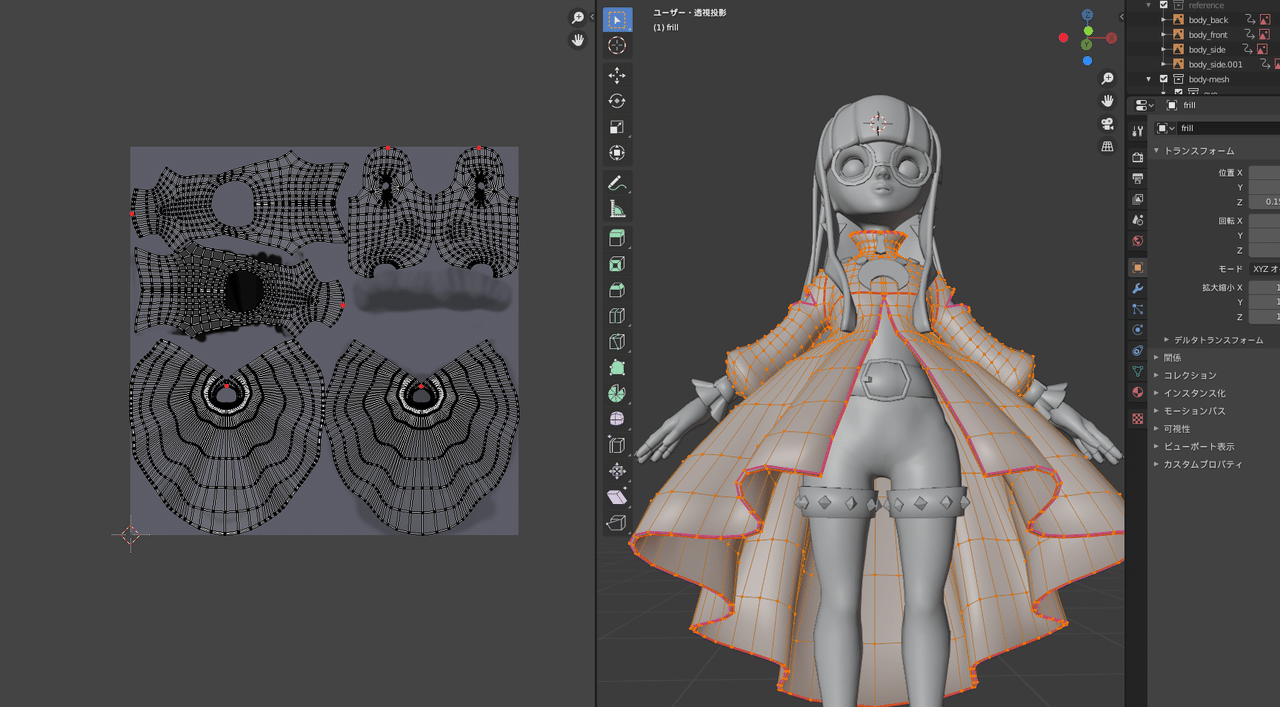Select the 3D Cursor tool
1280x707 pixels.
617,46
